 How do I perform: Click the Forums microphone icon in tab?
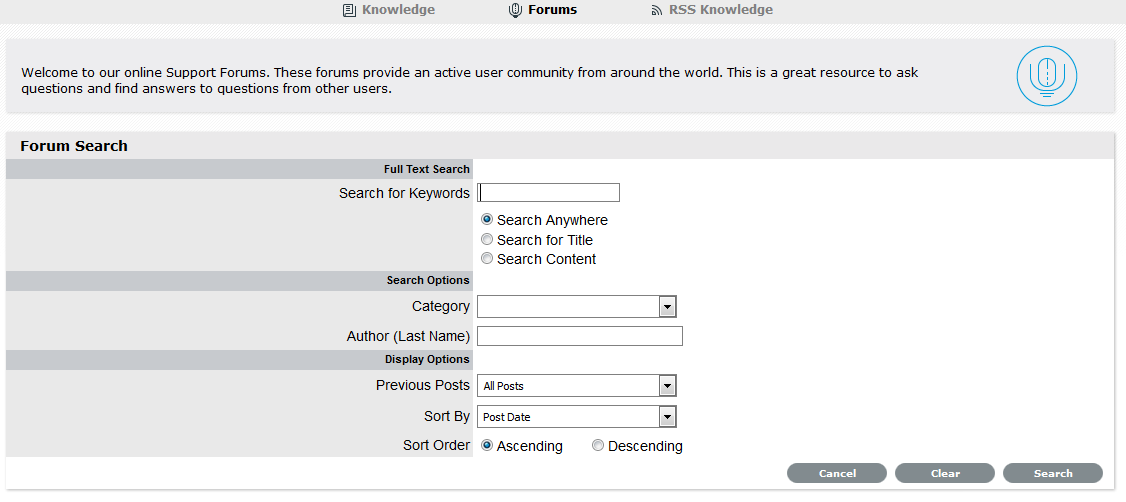point(516,10)
